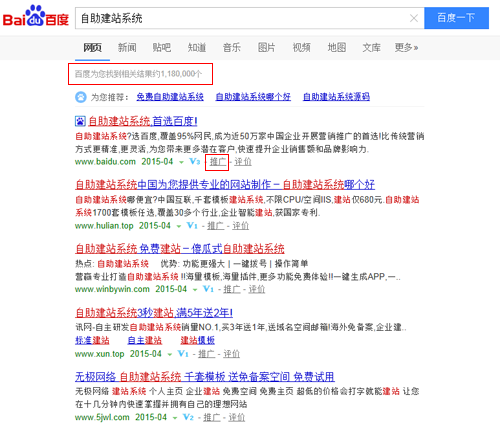Go to the 知道 tab
Screen dimensions: 500x426
click(197, 48)
